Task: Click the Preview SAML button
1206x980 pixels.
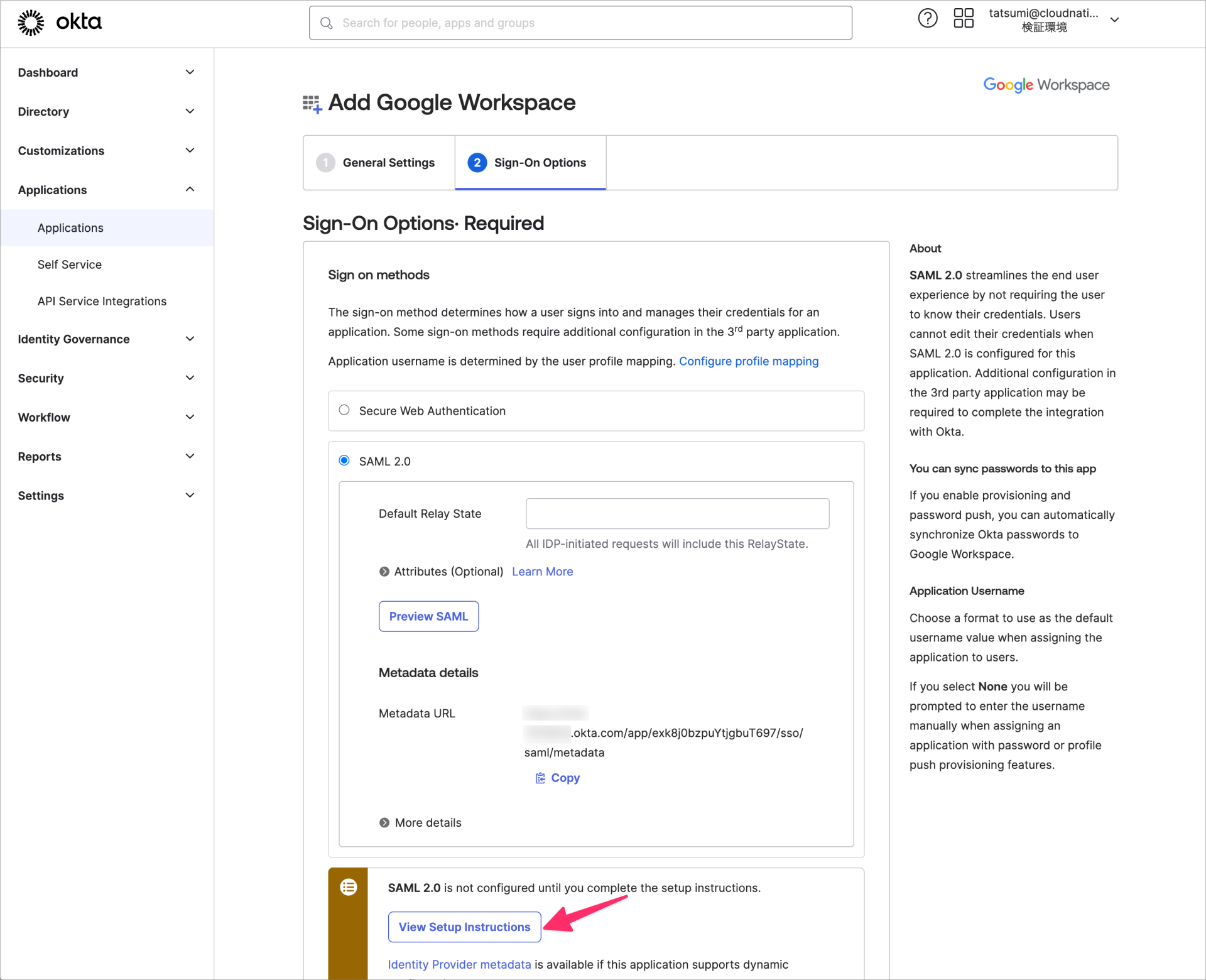Action: pos(428,616)
